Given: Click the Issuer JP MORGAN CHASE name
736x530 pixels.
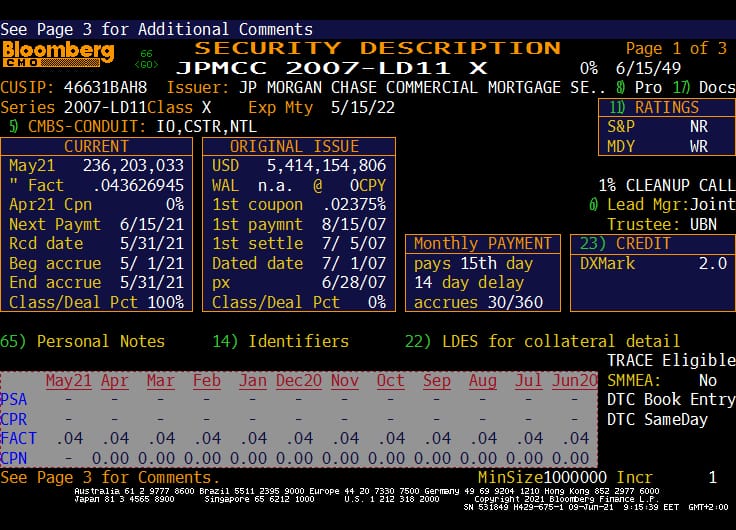Looking at the screenshot, I should 422,87.
